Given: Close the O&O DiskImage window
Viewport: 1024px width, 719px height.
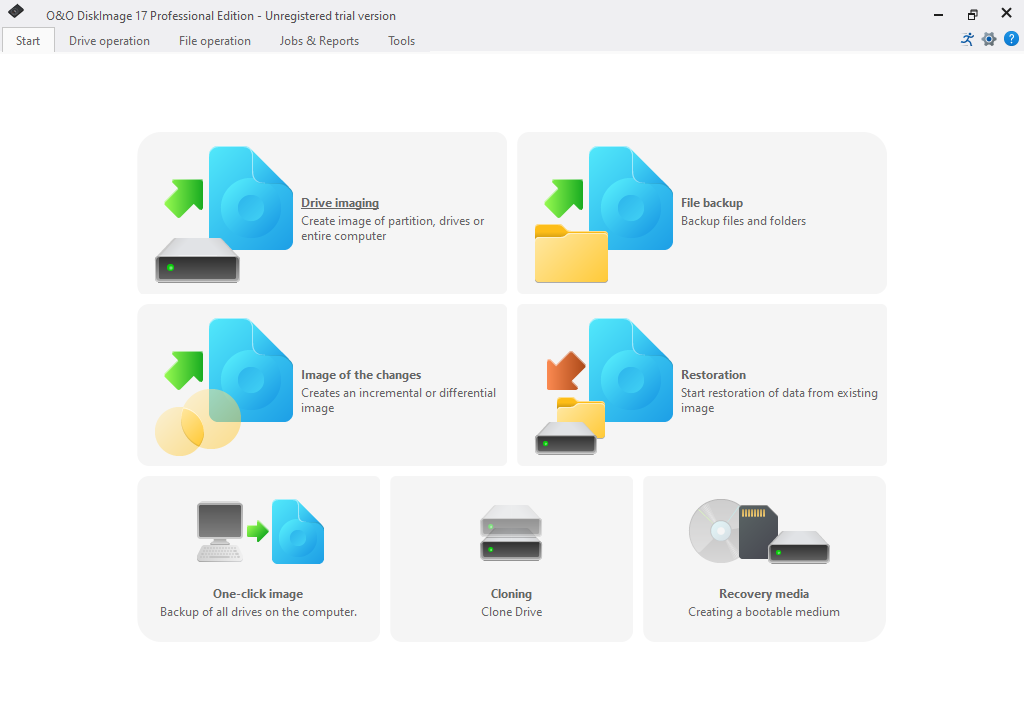Looking at the screenshot, I should tap(1006, 13).
